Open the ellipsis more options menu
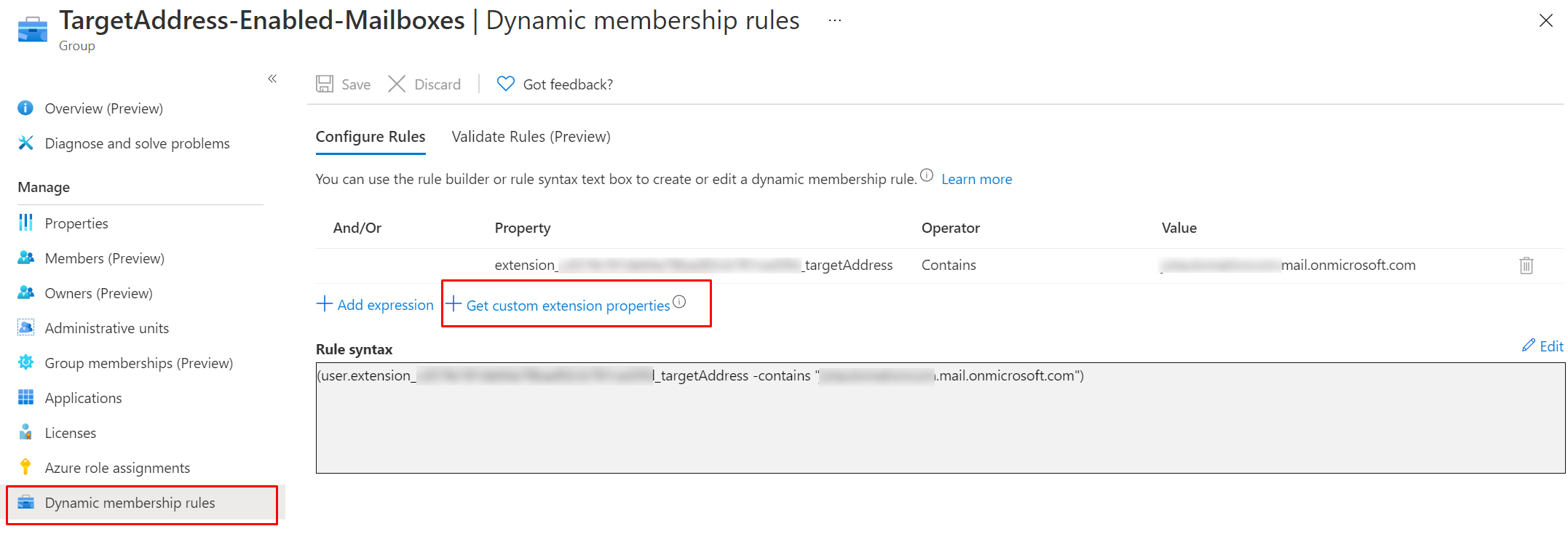Viewport: 1568px width, 534px height. (835, 20)
